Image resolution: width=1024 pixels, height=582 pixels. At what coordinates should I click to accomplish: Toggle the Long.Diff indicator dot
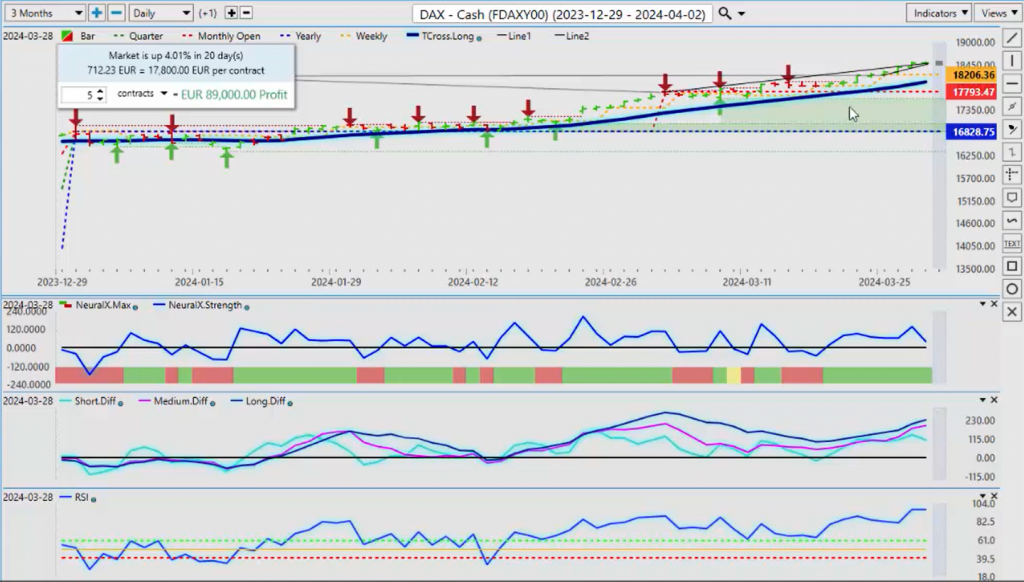tap(290, 403)
